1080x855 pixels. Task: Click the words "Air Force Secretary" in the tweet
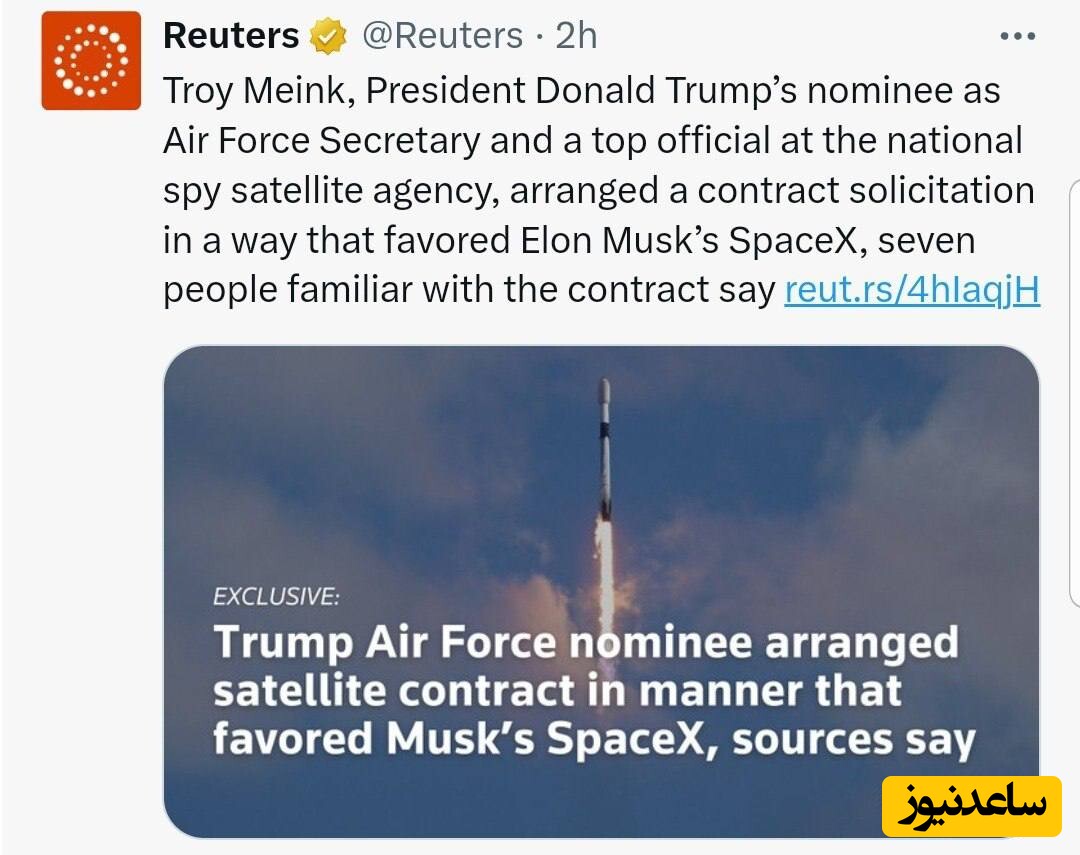click(x=321, y=141)
